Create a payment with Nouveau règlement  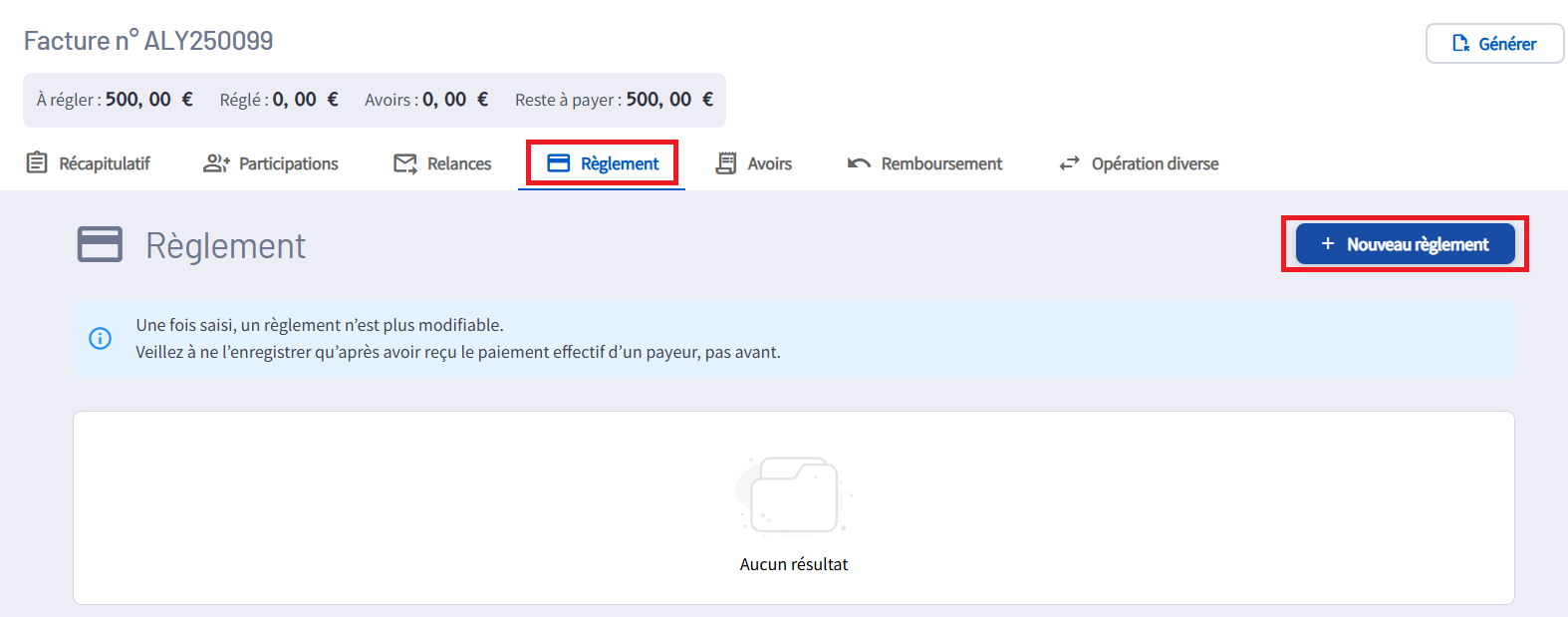(x=1405, y=244)
